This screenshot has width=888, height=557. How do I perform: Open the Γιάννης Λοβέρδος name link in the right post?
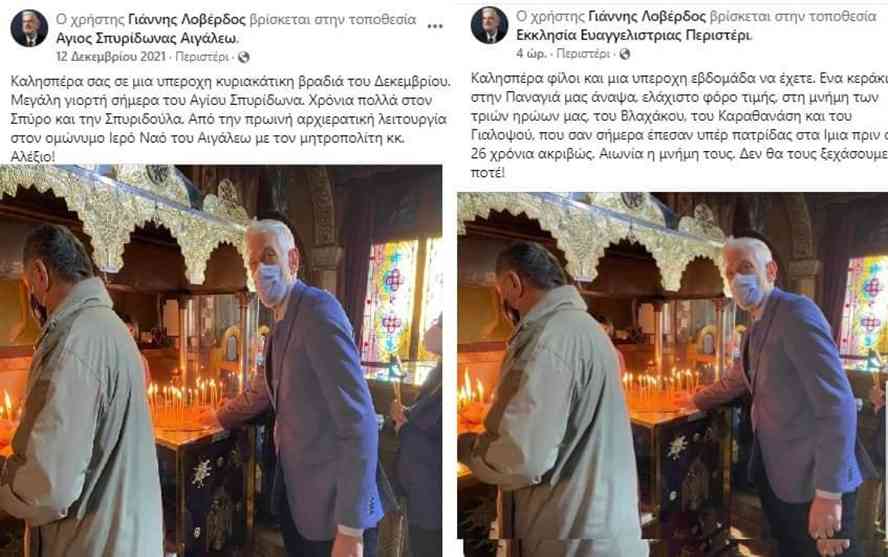pyautogui.click(x=647, y=16)
